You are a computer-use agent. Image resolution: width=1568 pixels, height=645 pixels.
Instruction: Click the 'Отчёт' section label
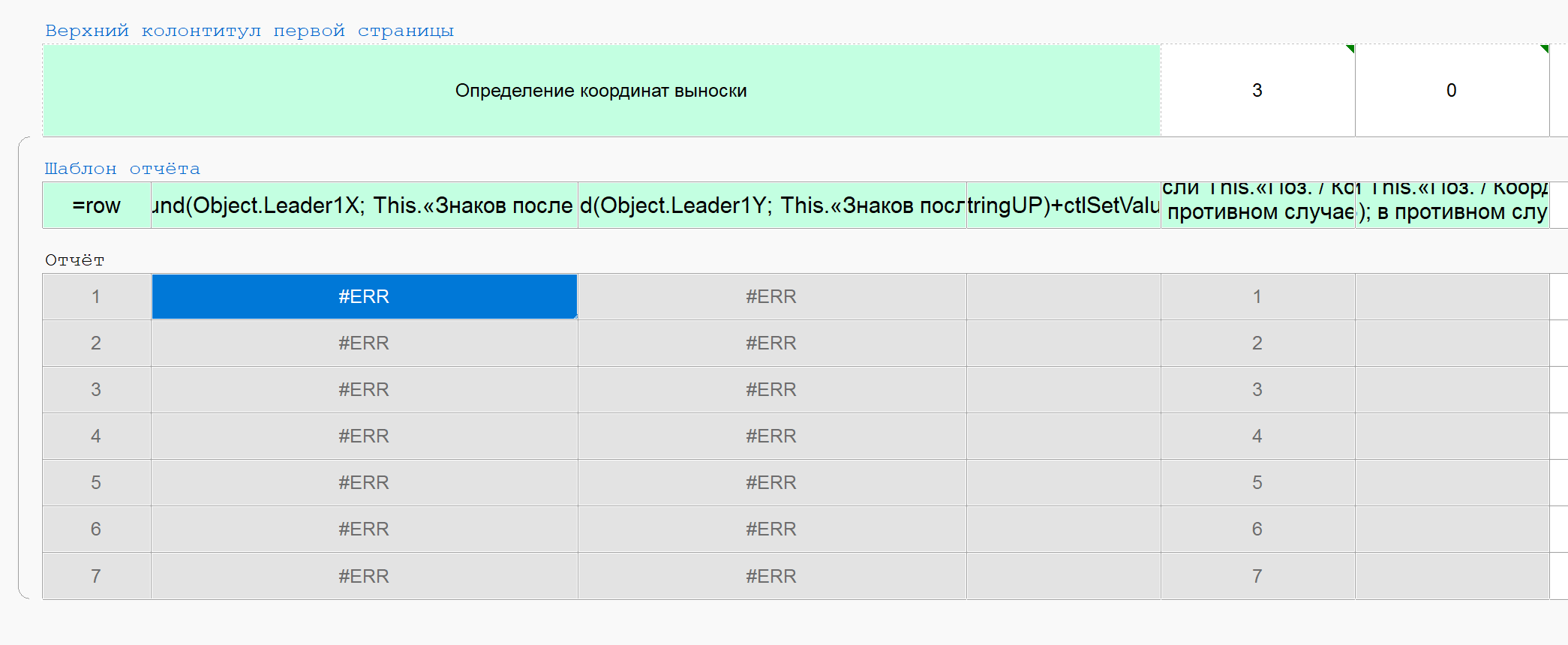[74, 260]
